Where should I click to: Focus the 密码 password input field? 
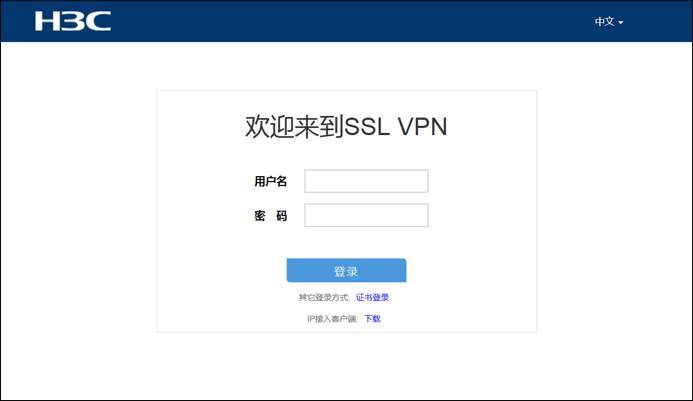tap(366, 215)
